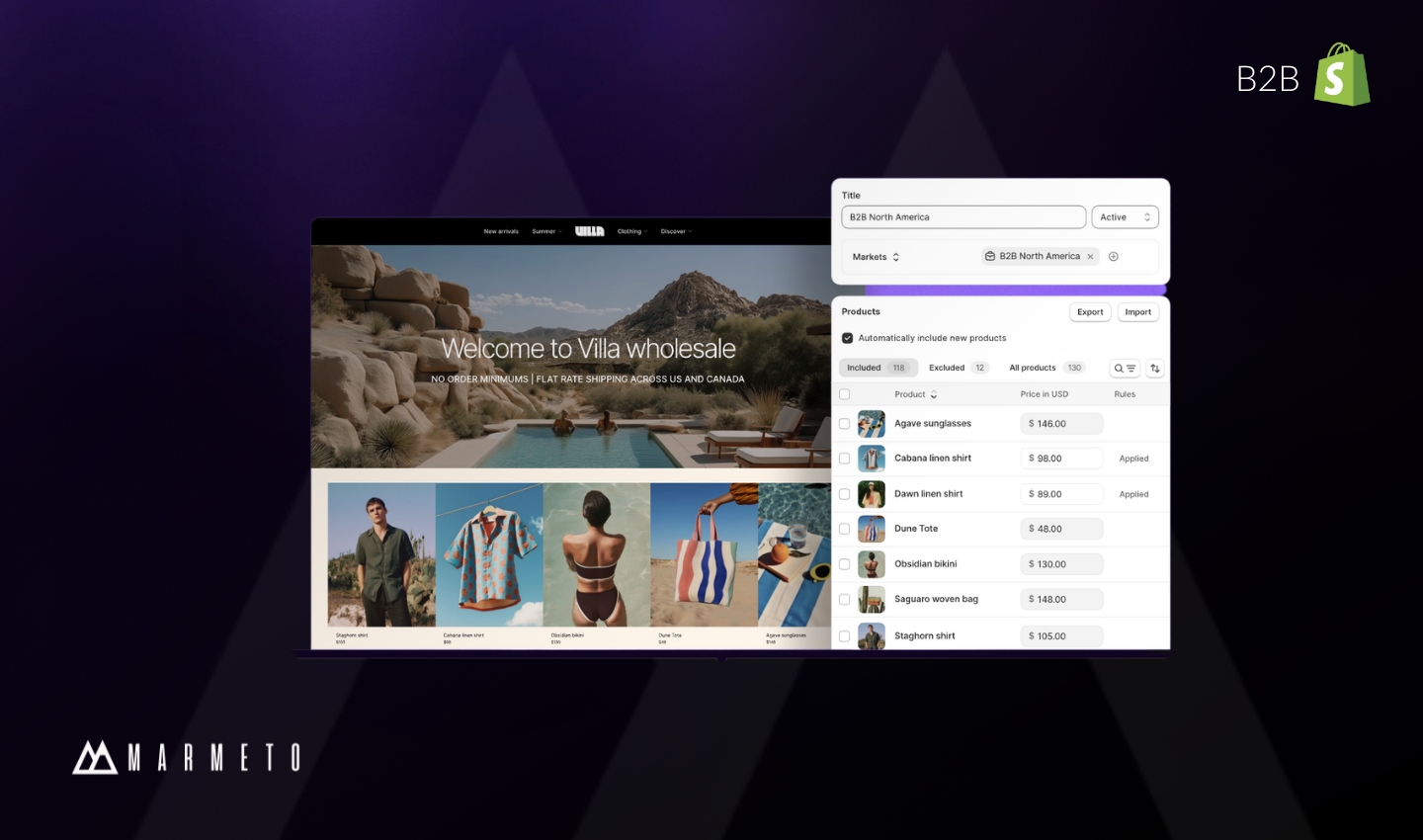The height and width of the screenshot is (840, 1423).
Task: Edit the Staghorn shirt price field
Action: point(1061,636)
